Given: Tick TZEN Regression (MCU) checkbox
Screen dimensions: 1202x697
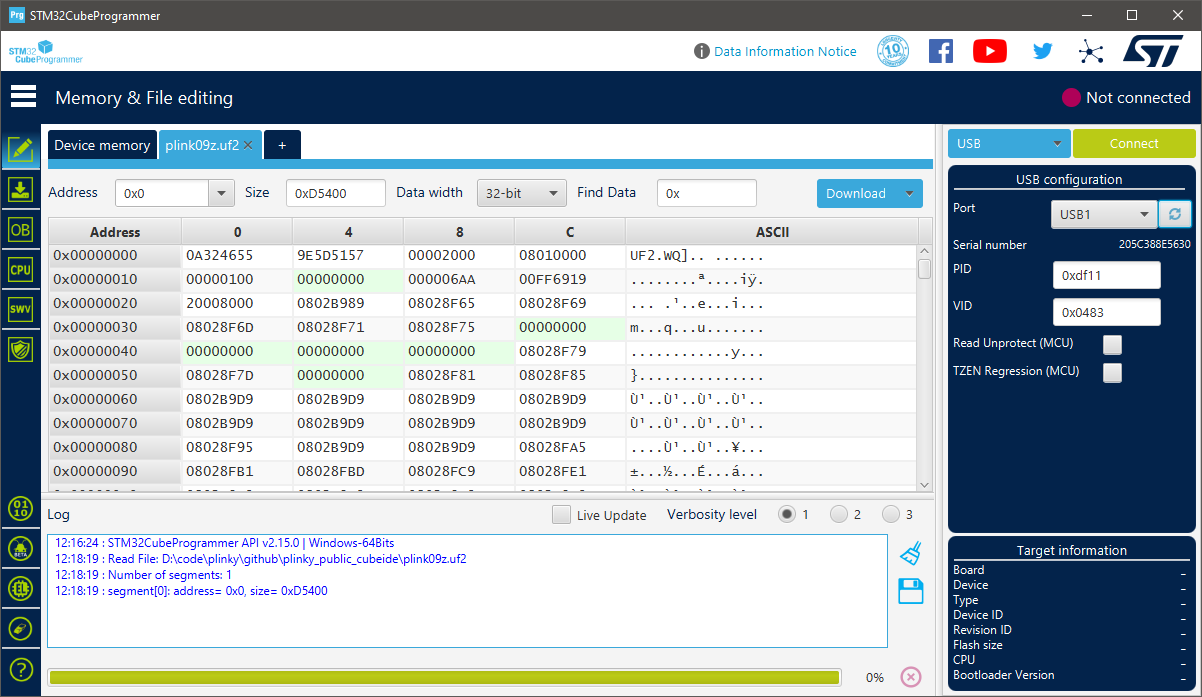Looking at the screenshot, I should [1112, 372].
